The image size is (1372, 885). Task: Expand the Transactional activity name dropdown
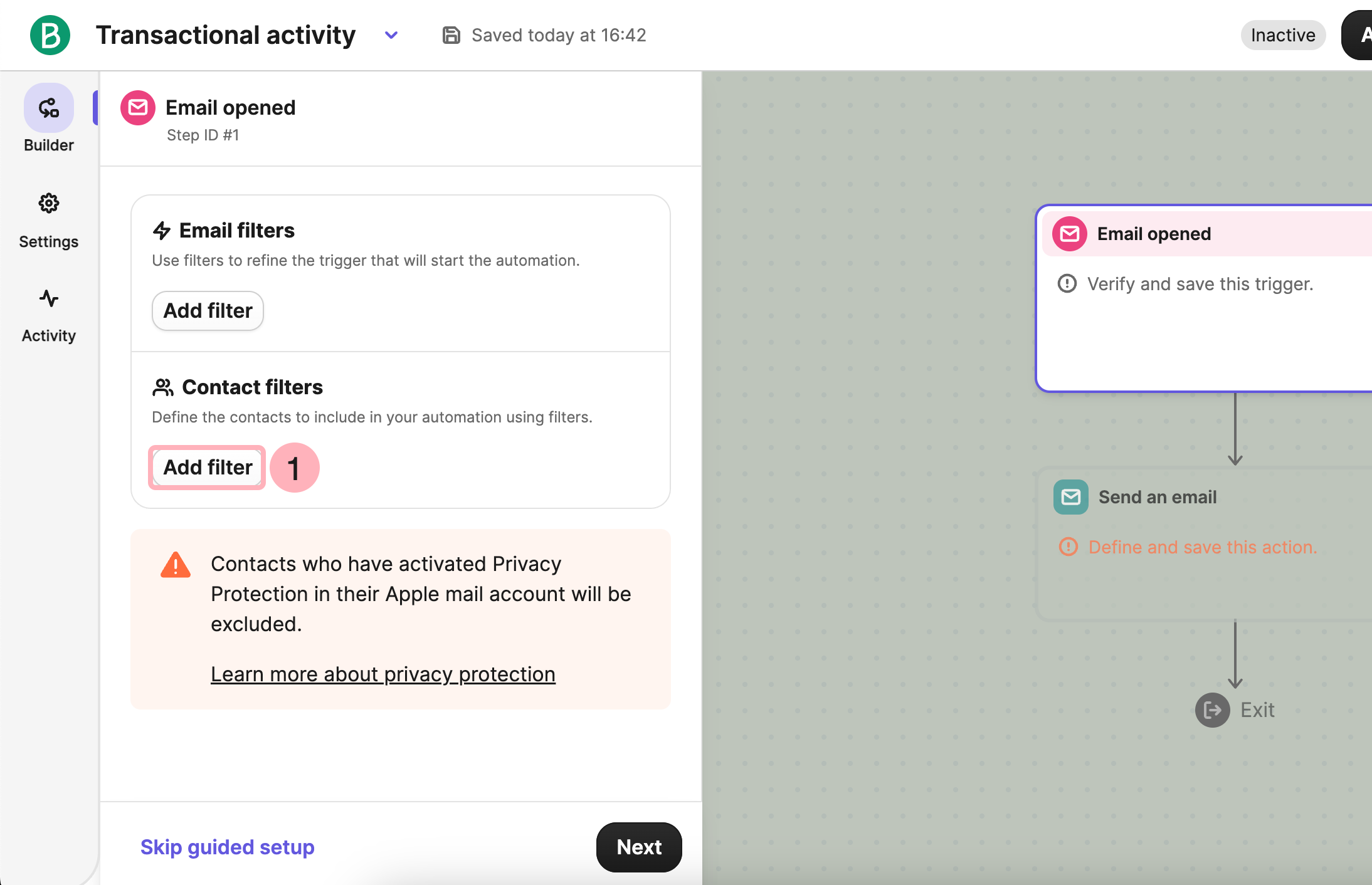(x=391, y=35)
